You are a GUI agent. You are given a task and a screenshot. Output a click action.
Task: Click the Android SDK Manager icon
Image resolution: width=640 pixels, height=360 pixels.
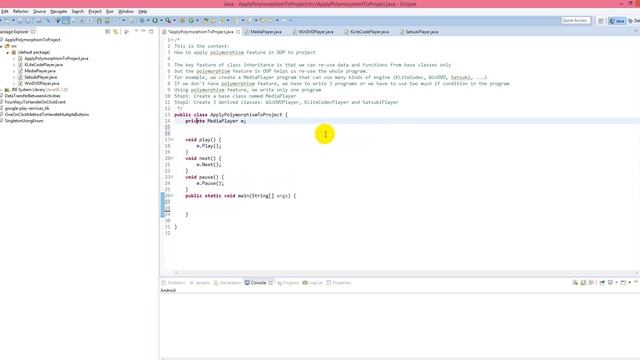[99, 20]
